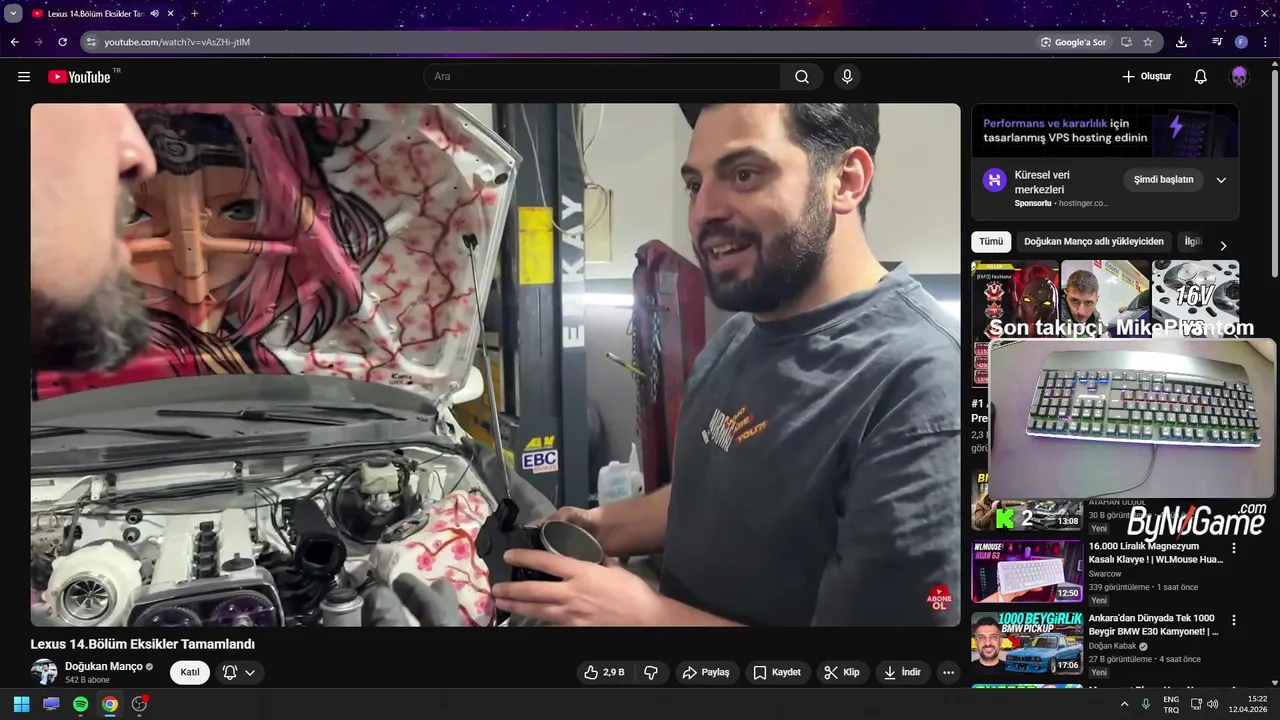Open the Chrome media controls icon
The height and width of the screenshot is (720, 1280).
pos(1217,42)
